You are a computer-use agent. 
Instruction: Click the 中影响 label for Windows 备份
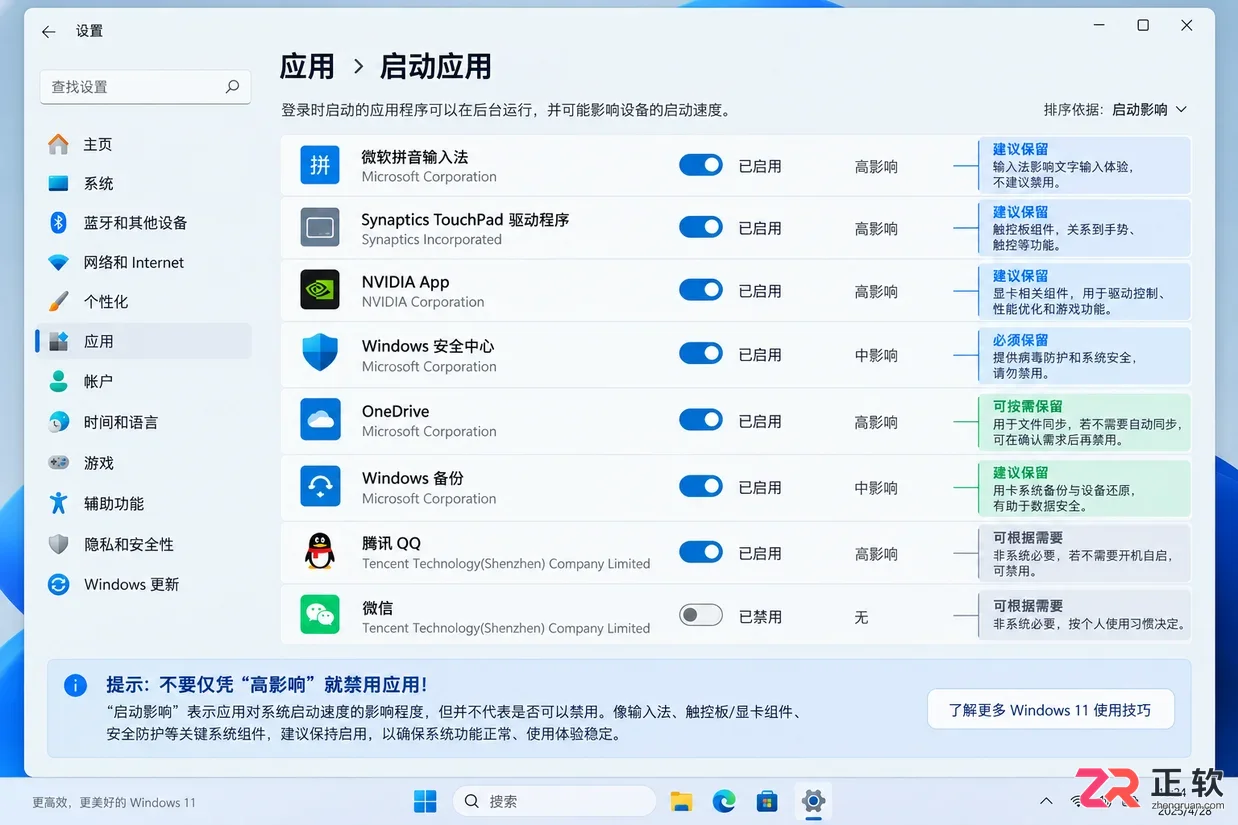876,488
